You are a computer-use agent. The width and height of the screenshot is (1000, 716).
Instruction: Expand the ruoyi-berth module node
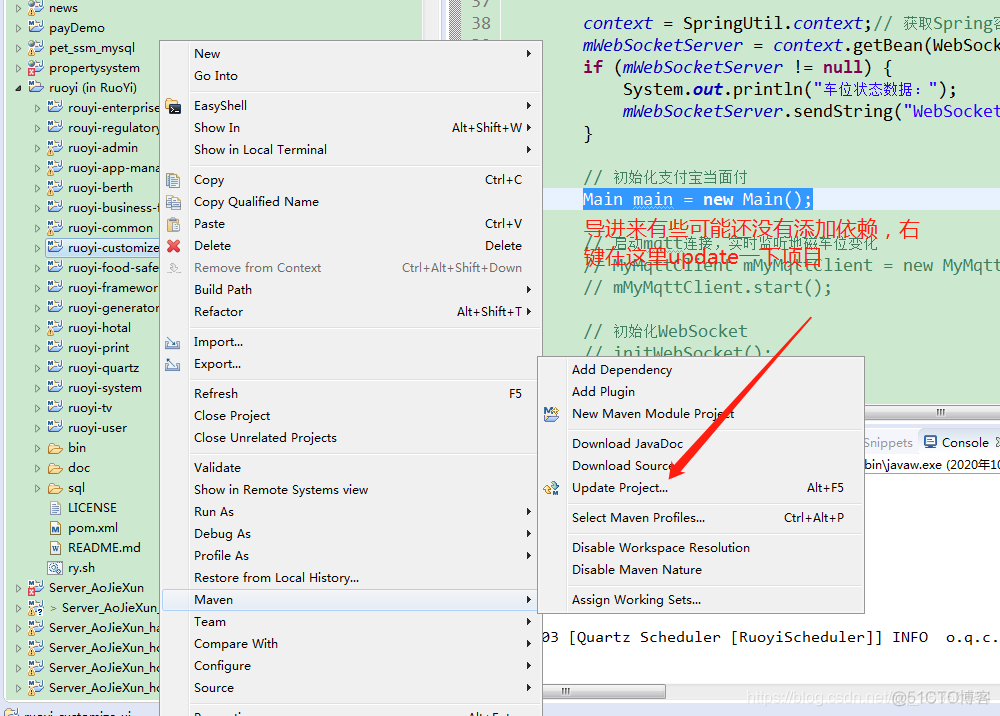(38, 188)
